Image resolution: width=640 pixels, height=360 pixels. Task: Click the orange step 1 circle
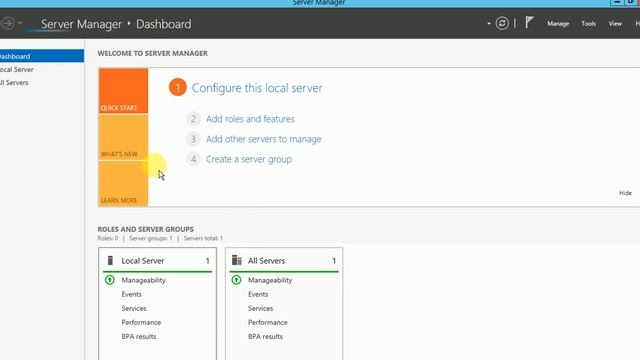(x=178, y=87)
